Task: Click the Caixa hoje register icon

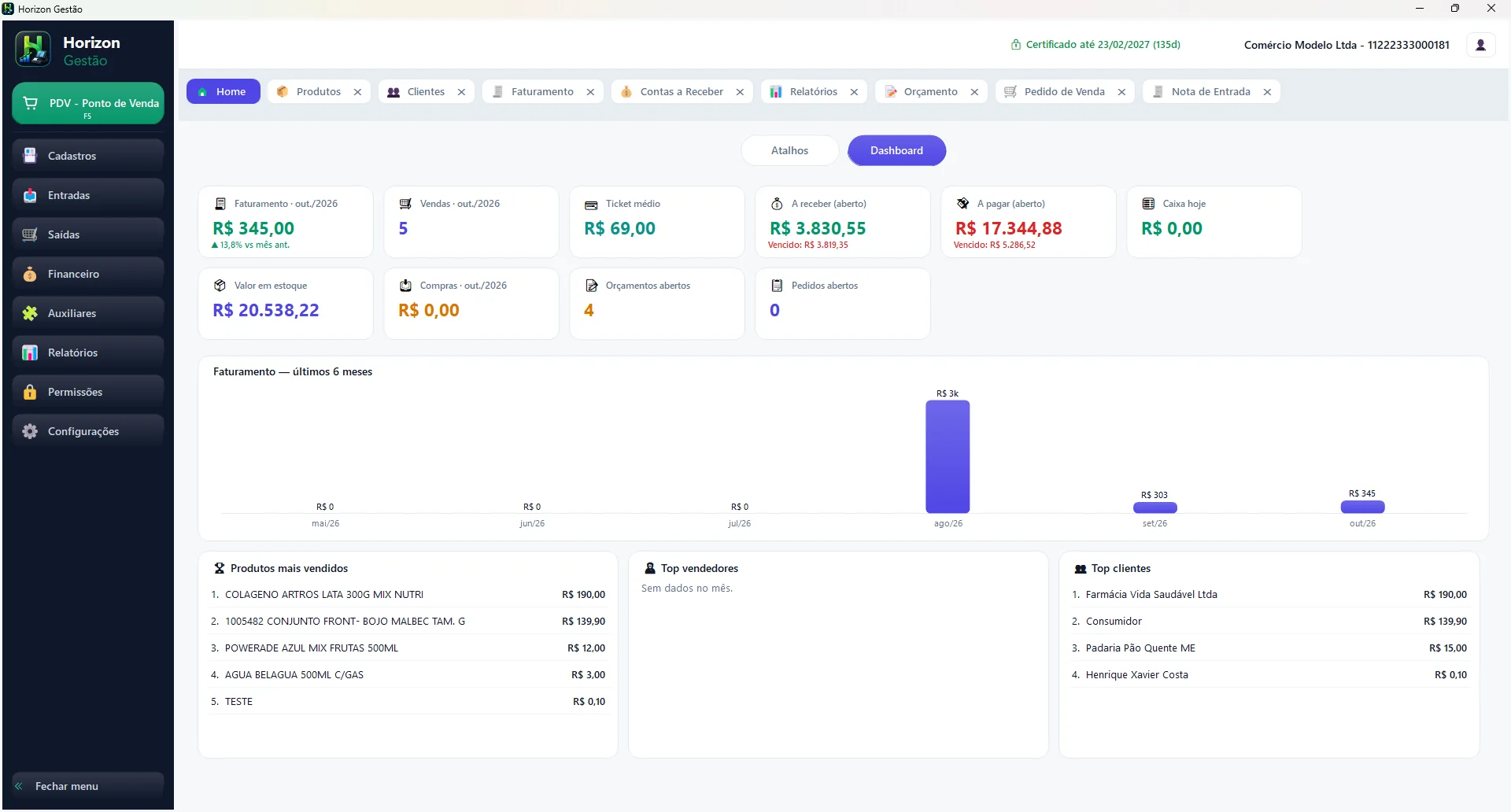Action: [1148, 204]
